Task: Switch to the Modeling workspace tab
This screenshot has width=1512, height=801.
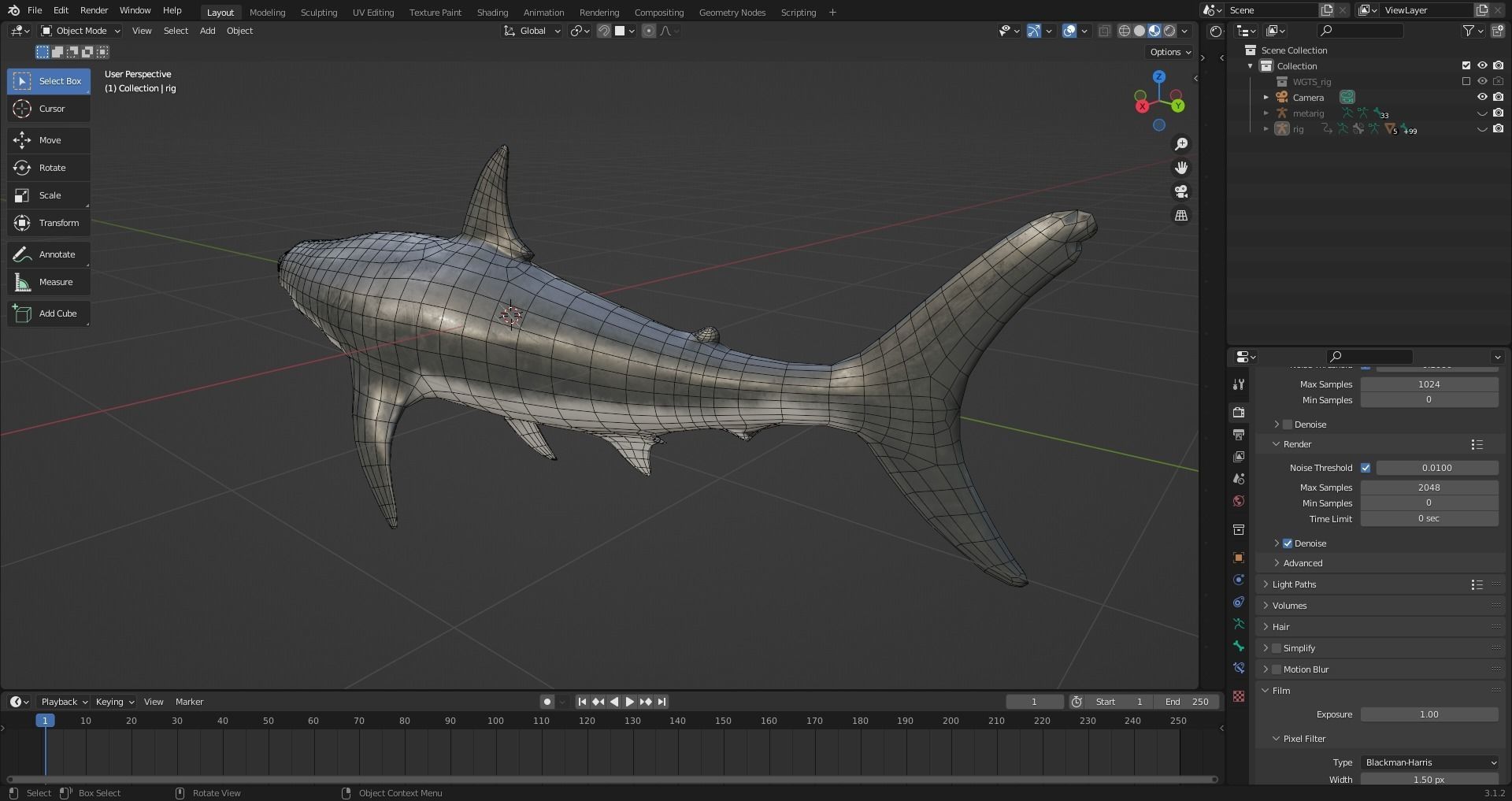Action: click(268, 13)
